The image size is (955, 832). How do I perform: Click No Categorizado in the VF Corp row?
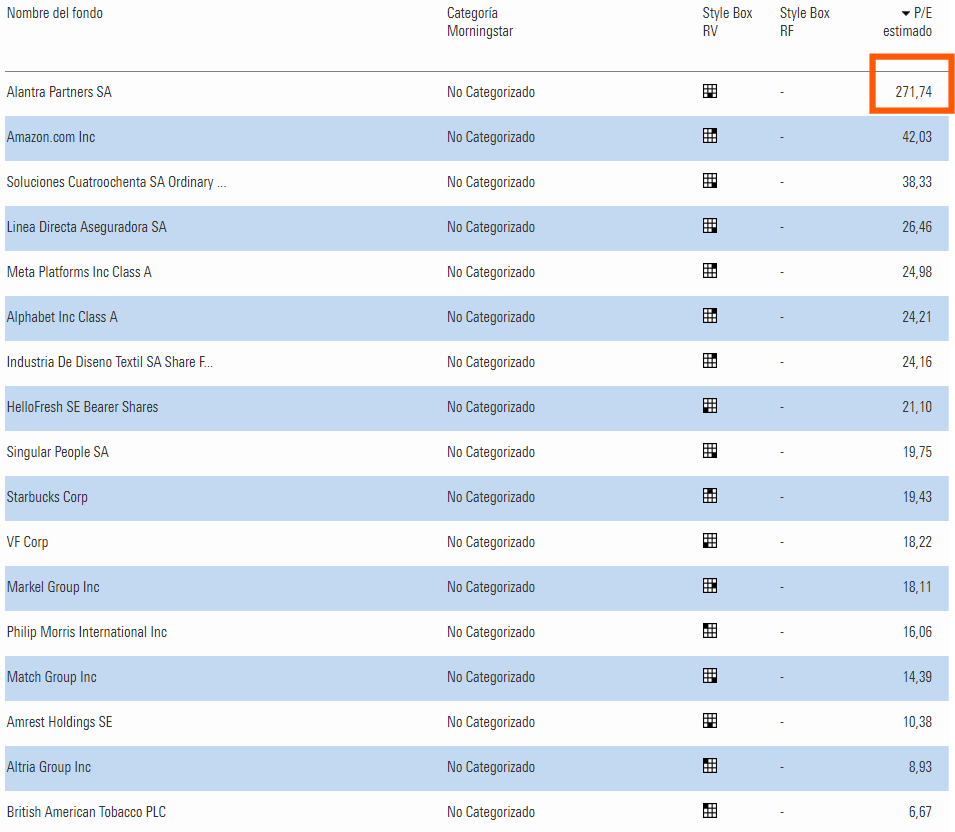(491, 543)
